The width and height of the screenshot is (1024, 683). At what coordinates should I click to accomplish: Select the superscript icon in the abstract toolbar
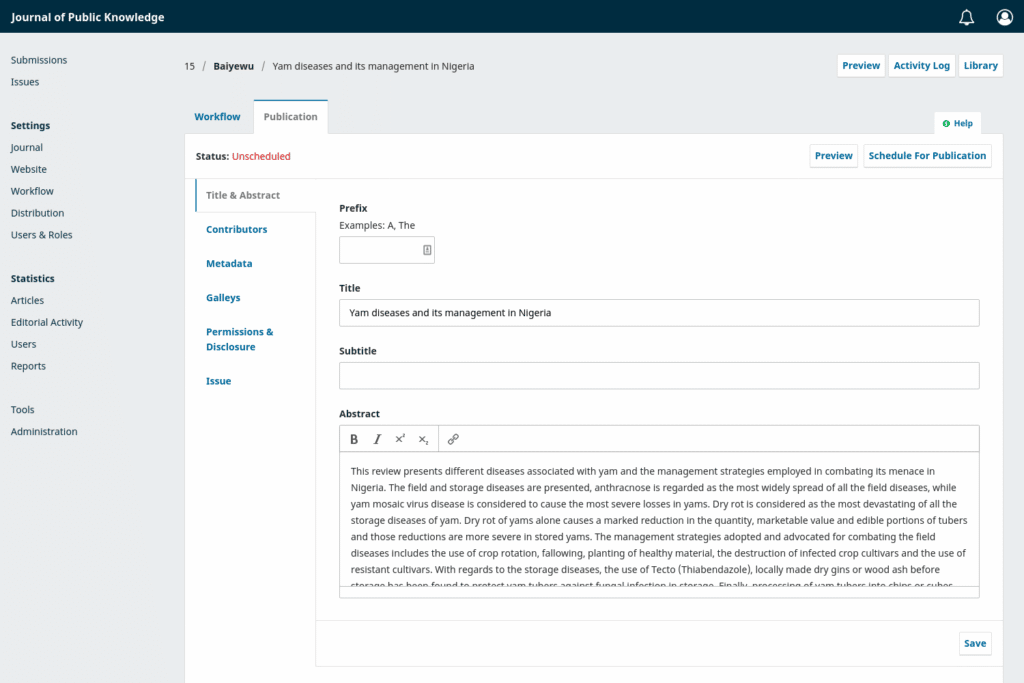[x=400, y=438]
